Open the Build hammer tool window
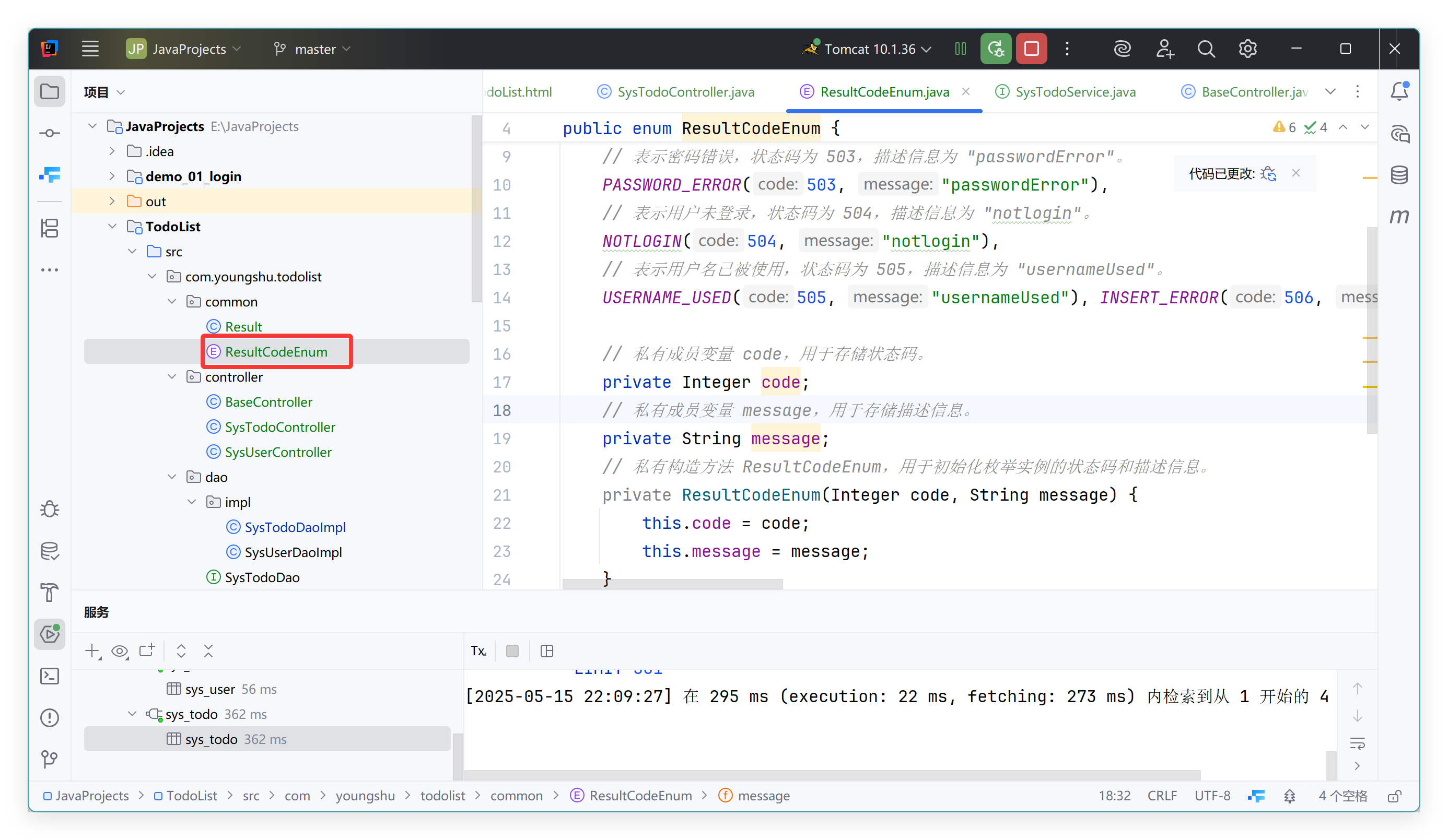Viewport: 1448px width, 840px height. [x=50, y=593]
